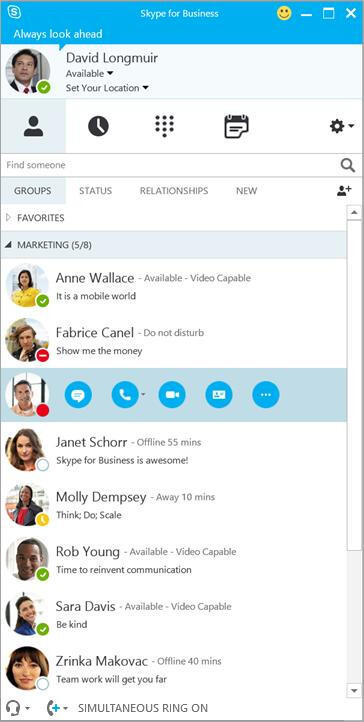Switch to the RELATIONSHIPS tab
Screen dimensions: 364x722
tap(174, 191)
